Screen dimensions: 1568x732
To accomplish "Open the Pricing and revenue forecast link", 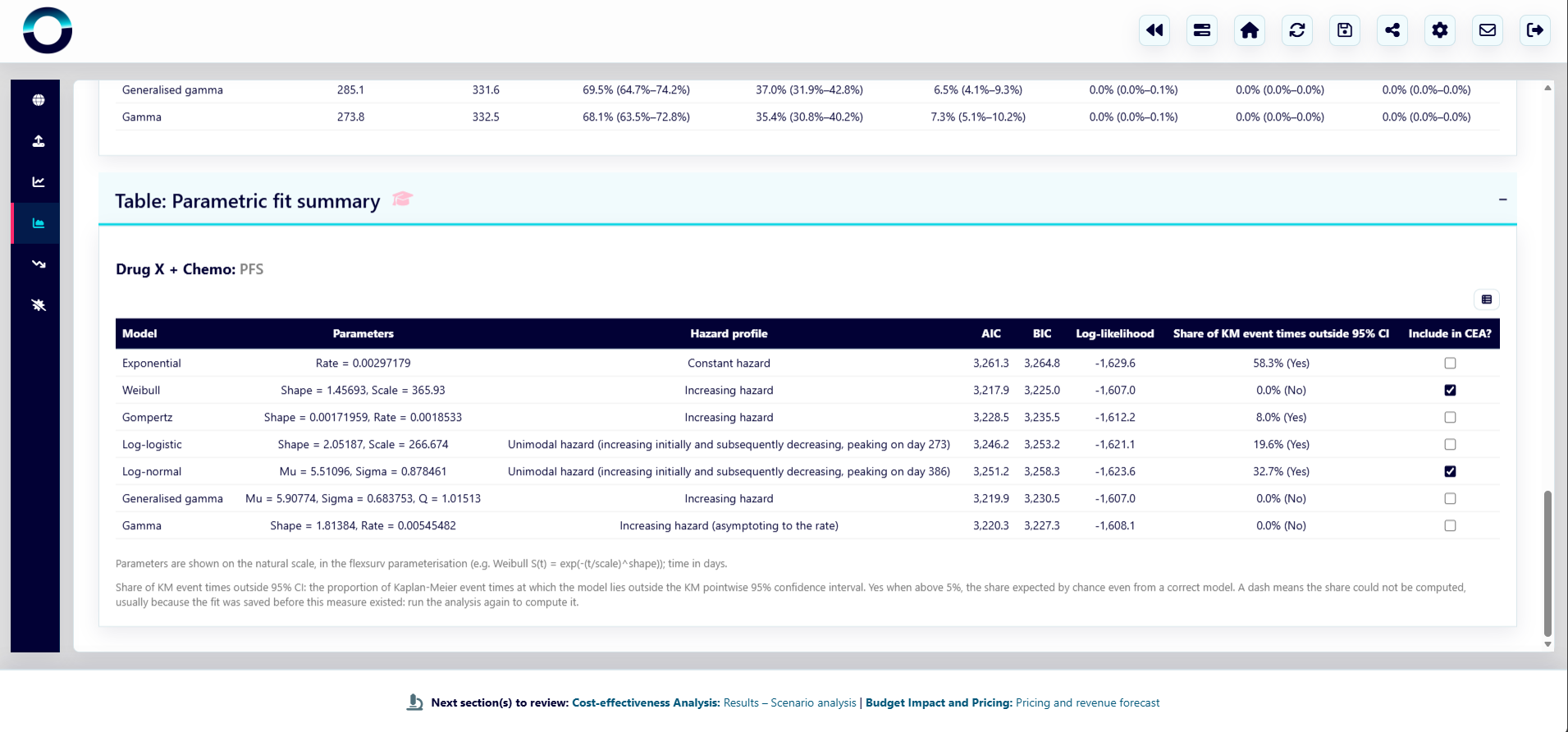I will 1087,702.
